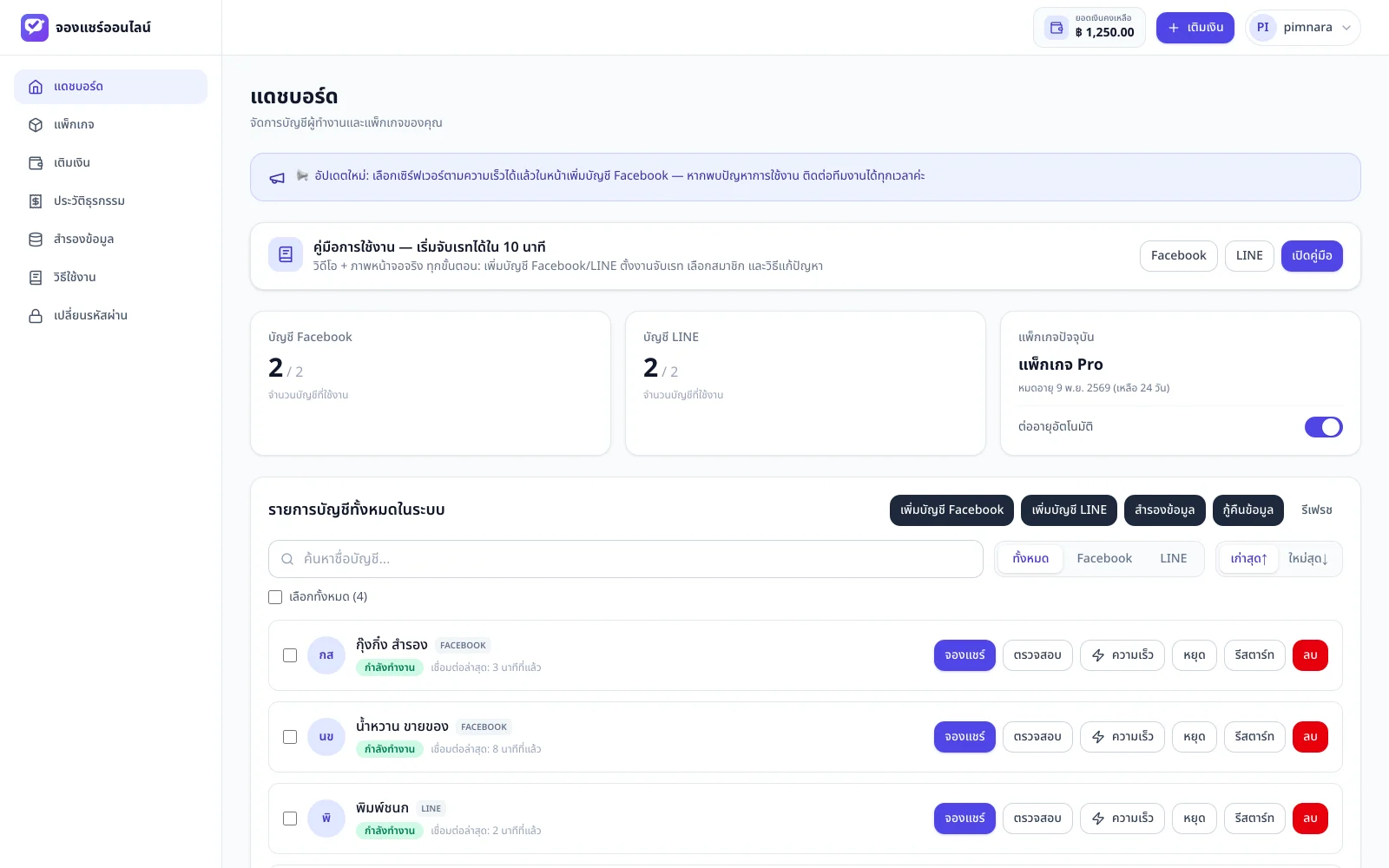Select the Facebook filter tab

pos(1104,559)
